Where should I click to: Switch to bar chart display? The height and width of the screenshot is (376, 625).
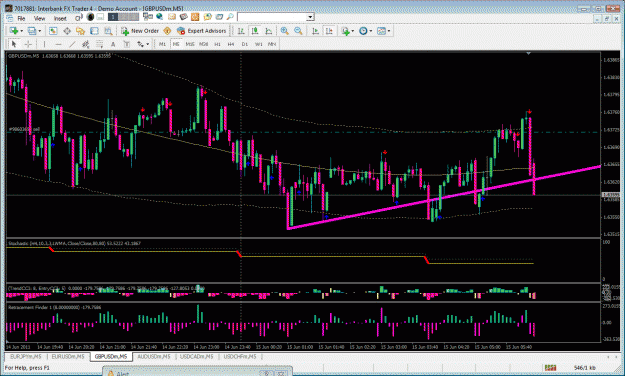[x=241, y=31]
